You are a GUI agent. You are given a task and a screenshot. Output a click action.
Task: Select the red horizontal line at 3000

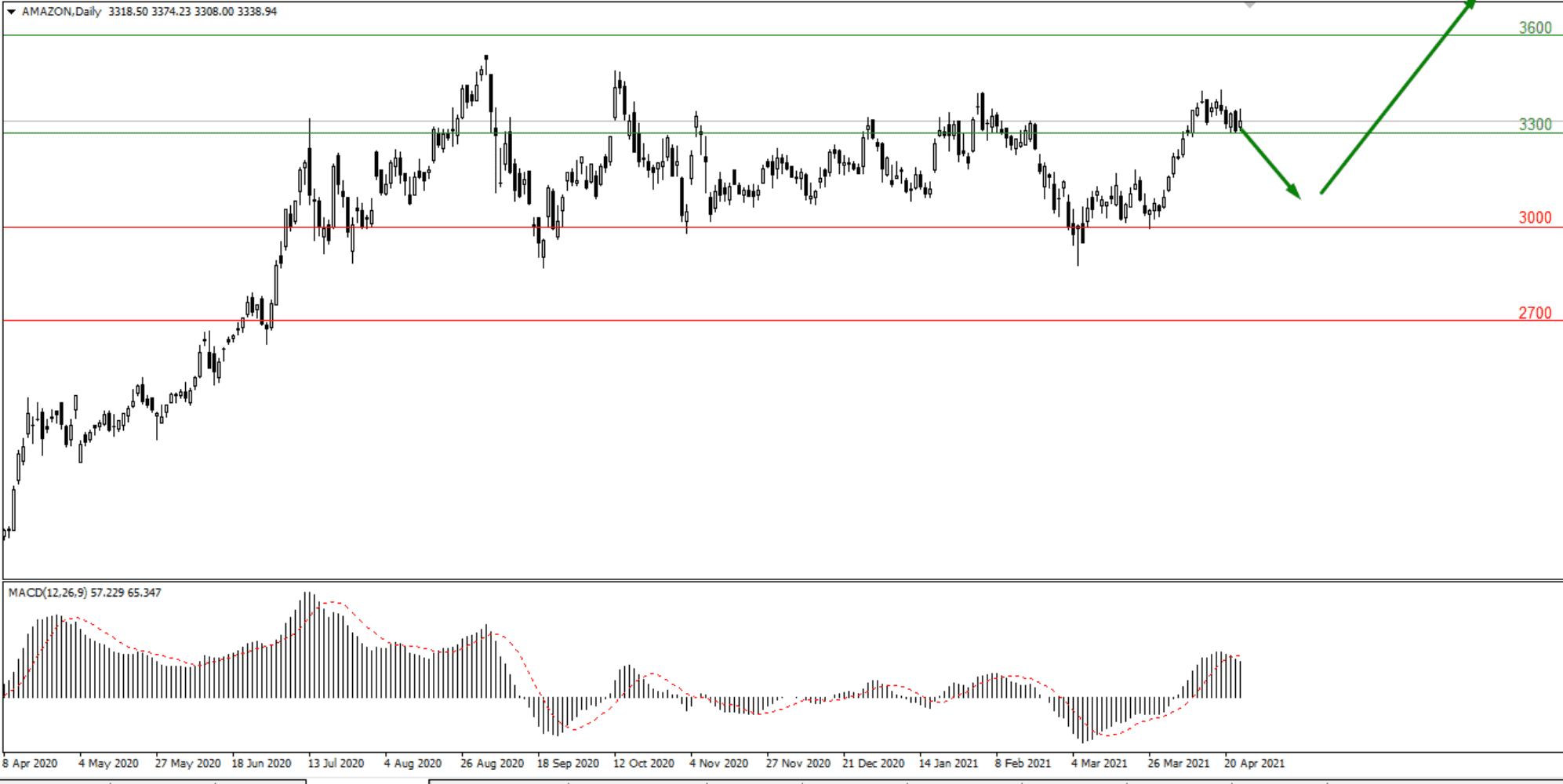[x=784, y=228]
